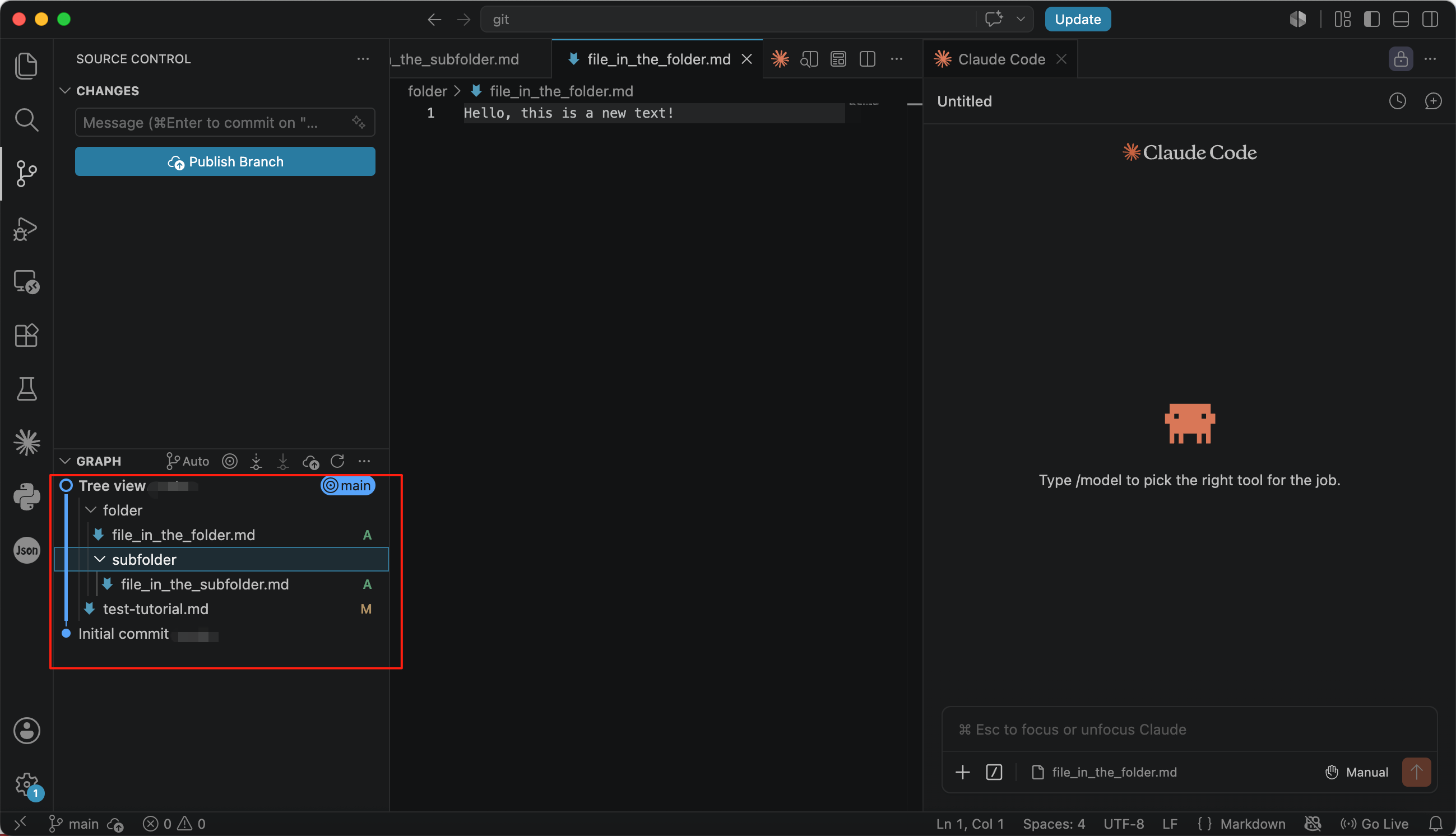Toggle the disabled Copilot status icon
1456x836 pixels.
coord(1313,824)
